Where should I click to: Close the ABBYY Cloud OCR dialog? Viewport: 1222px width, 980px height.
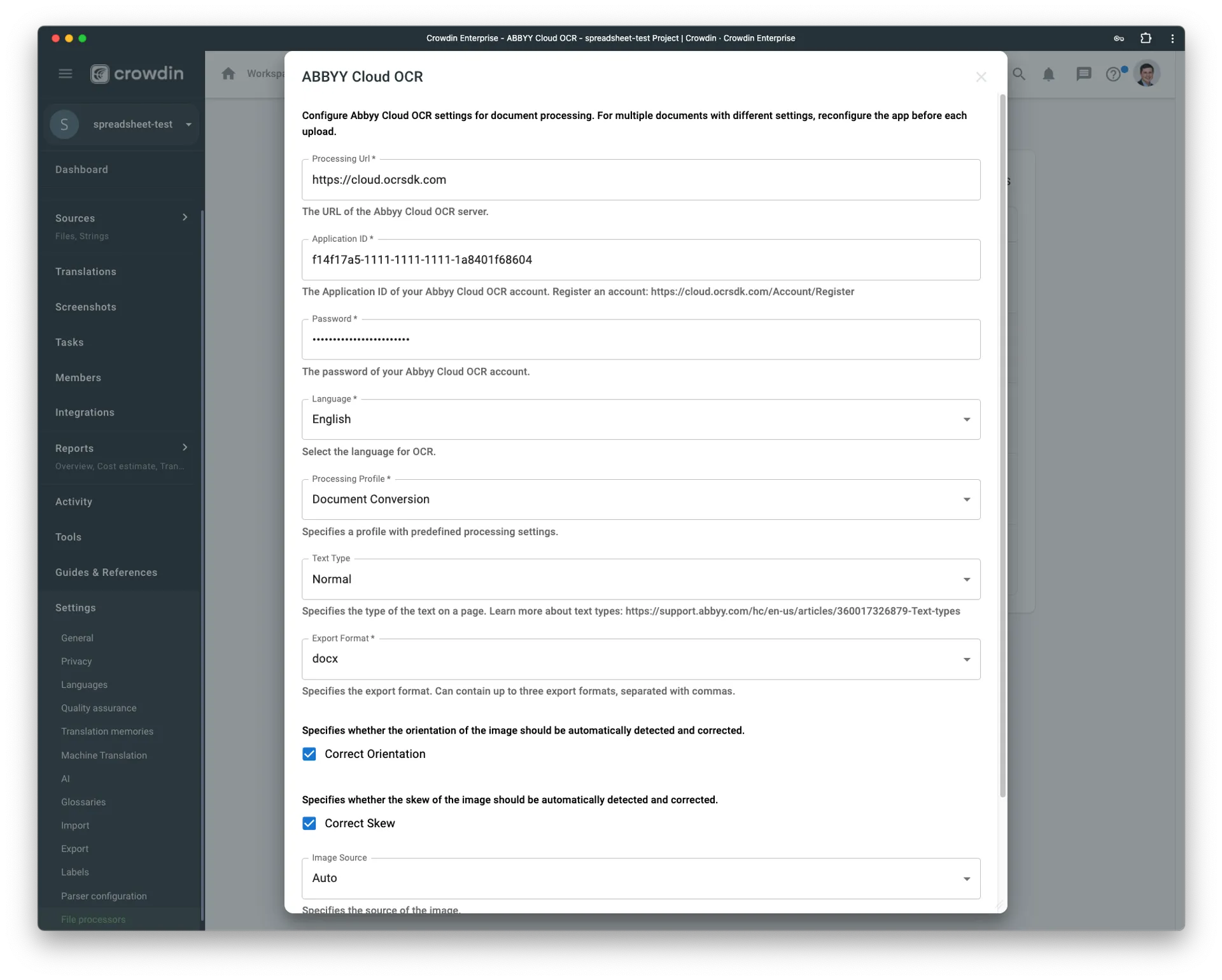tap(981, 77)
